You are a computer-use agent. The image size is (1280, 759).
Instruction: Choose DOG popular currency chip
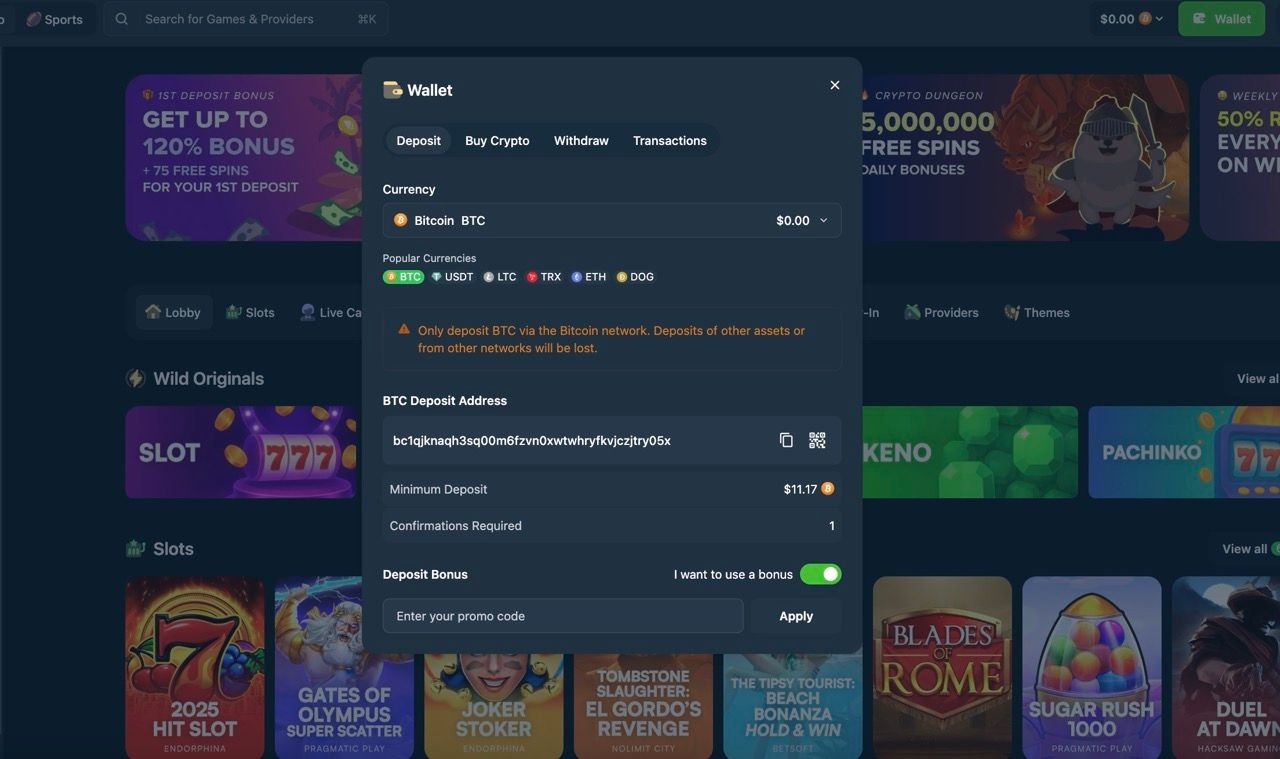coord(635,277)
